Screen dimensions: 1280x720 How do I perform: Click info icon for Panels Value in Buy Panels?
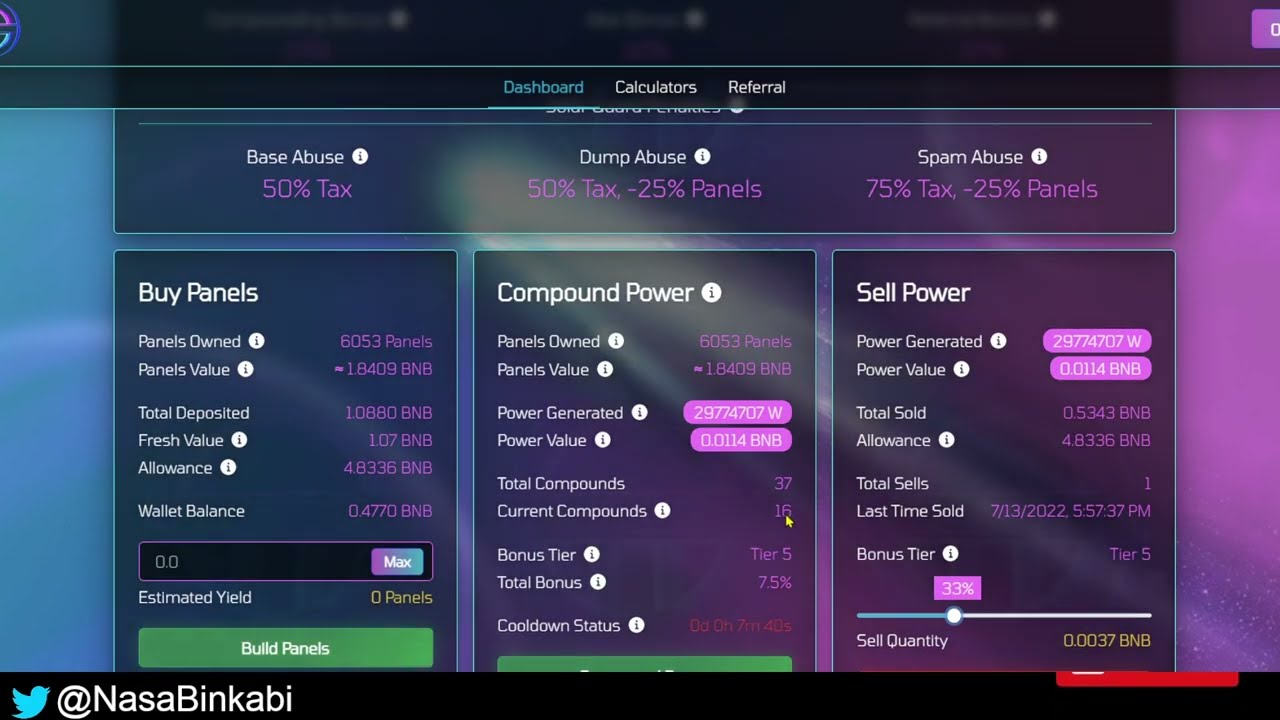pyautogui.click(x=245, y=369)
